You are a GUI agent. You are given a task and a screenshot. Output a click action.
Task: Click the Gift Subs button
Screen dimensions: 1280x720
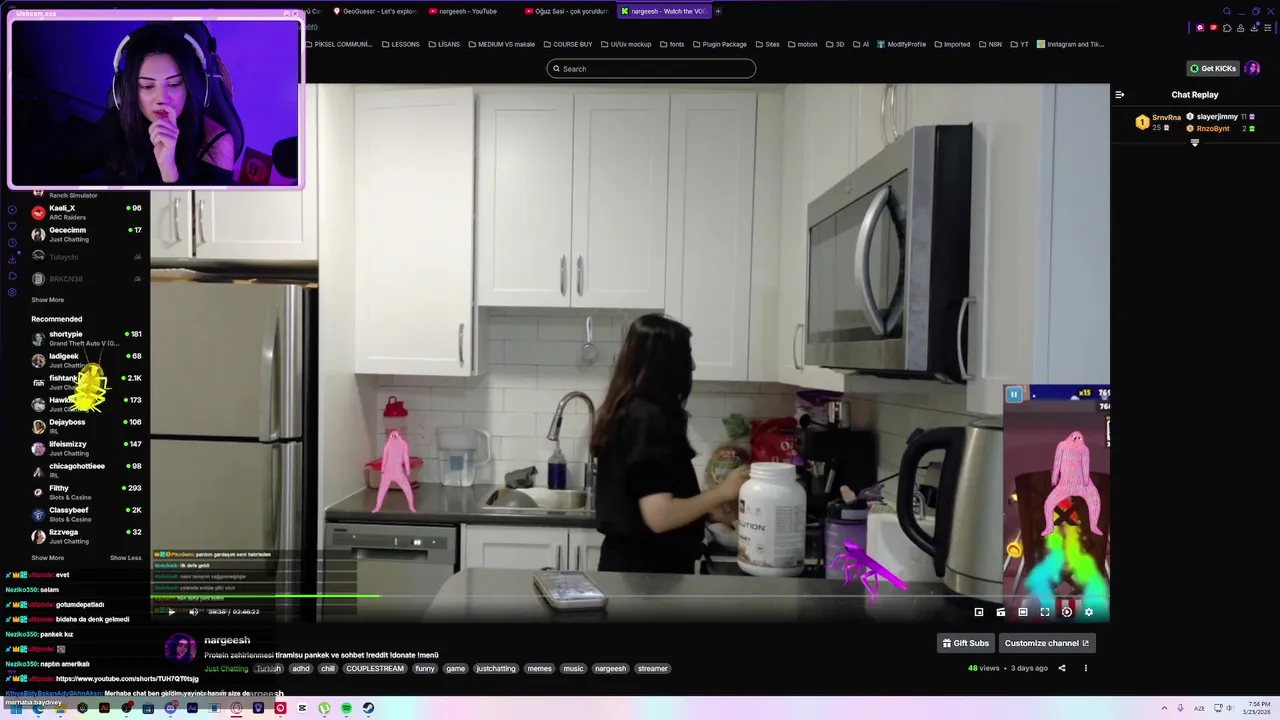[965, 643]
